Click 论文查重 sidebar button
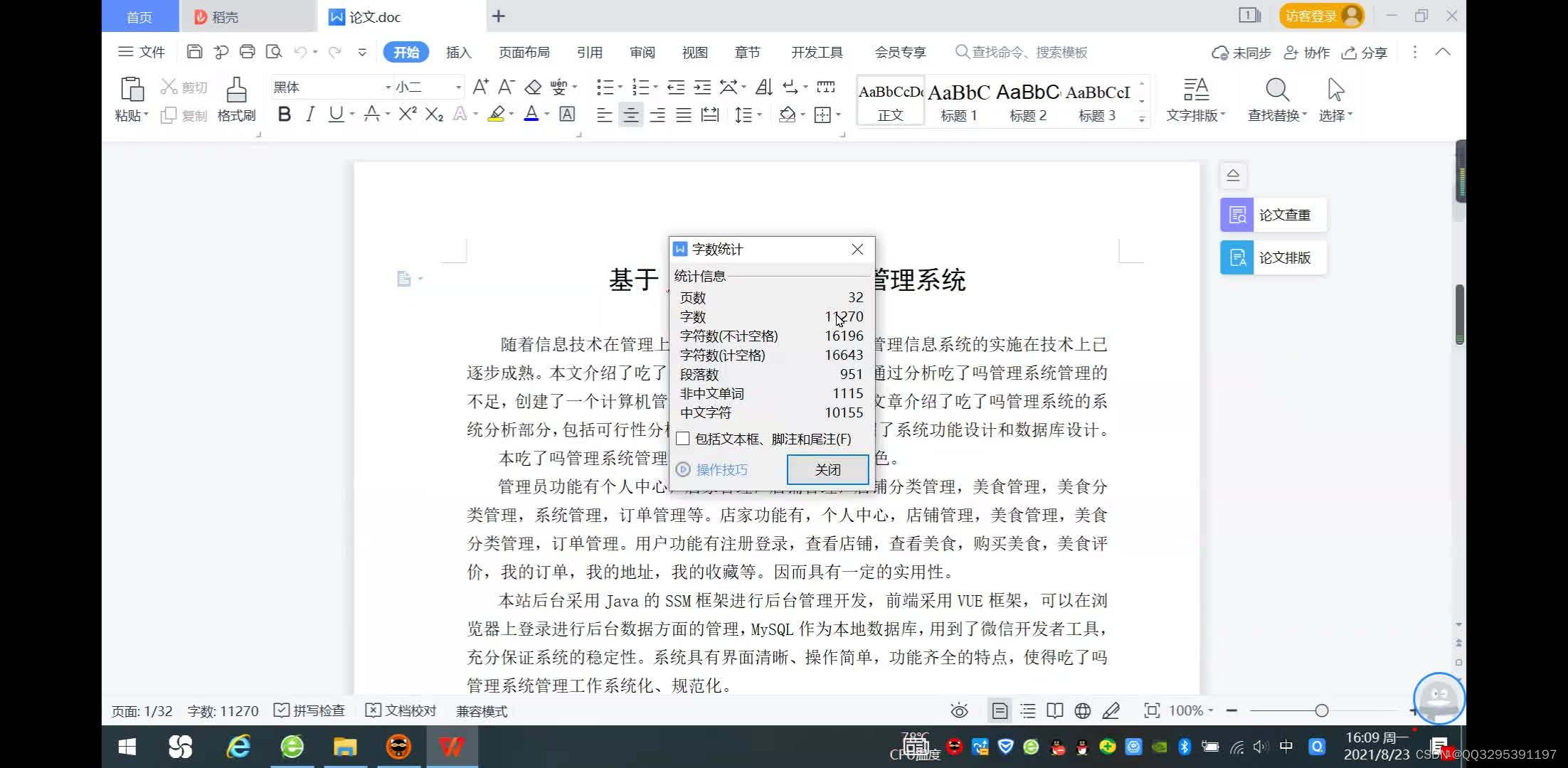The image size is (1568, 768). tap(1273, 215)
